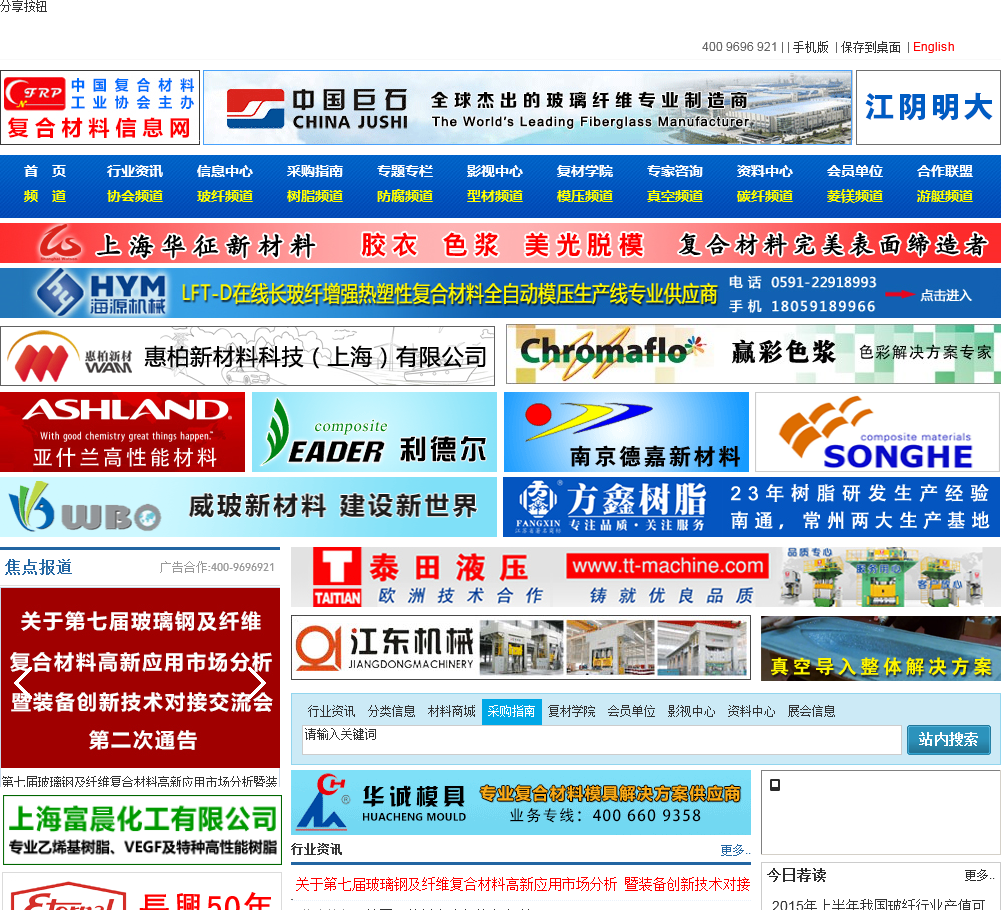Viewport: 1001px width, 910px height.
Task: Open the Chromaflo 赢彩色浆 banner
Action: click(x=753, y=354)
